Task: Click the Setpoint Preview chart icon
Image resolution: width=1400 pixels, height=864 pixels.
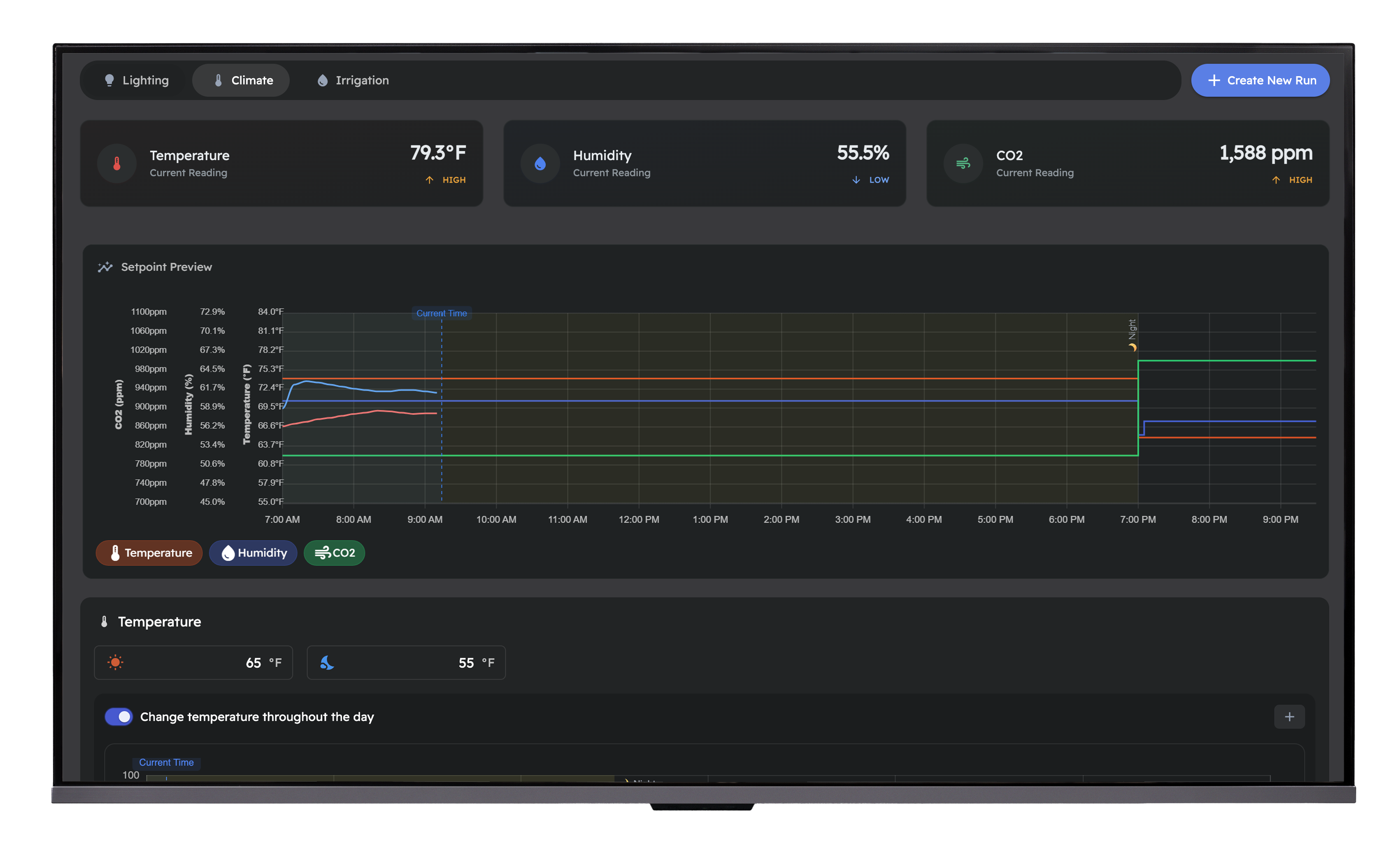Action: 105,267
